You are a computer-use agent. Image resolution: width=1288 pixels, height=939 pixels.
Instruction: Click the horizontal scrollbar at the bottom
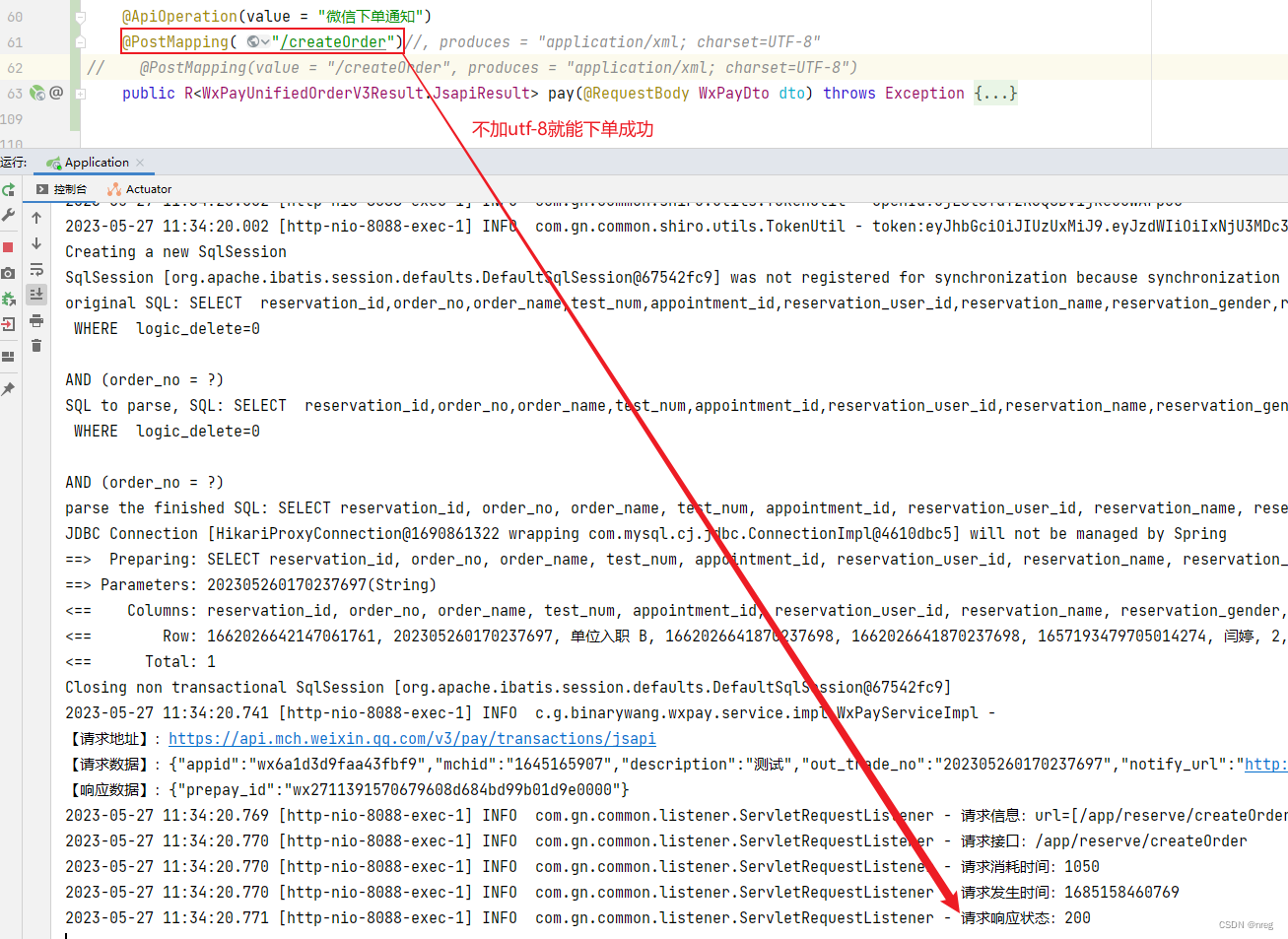coord(641,934)
